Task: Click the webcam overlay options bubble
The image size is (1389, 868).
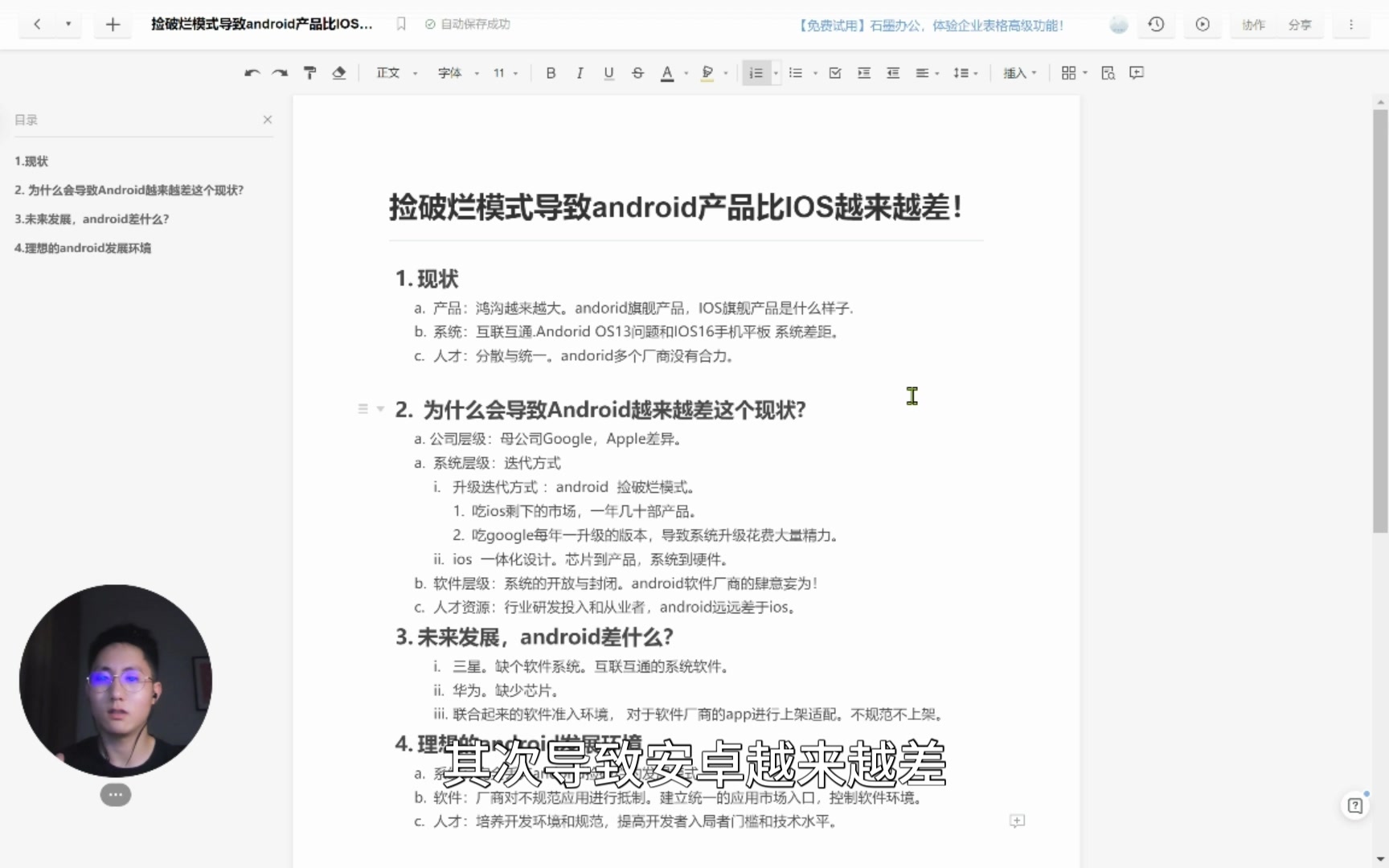Action: pyautogui.click(x=116, y=795)
